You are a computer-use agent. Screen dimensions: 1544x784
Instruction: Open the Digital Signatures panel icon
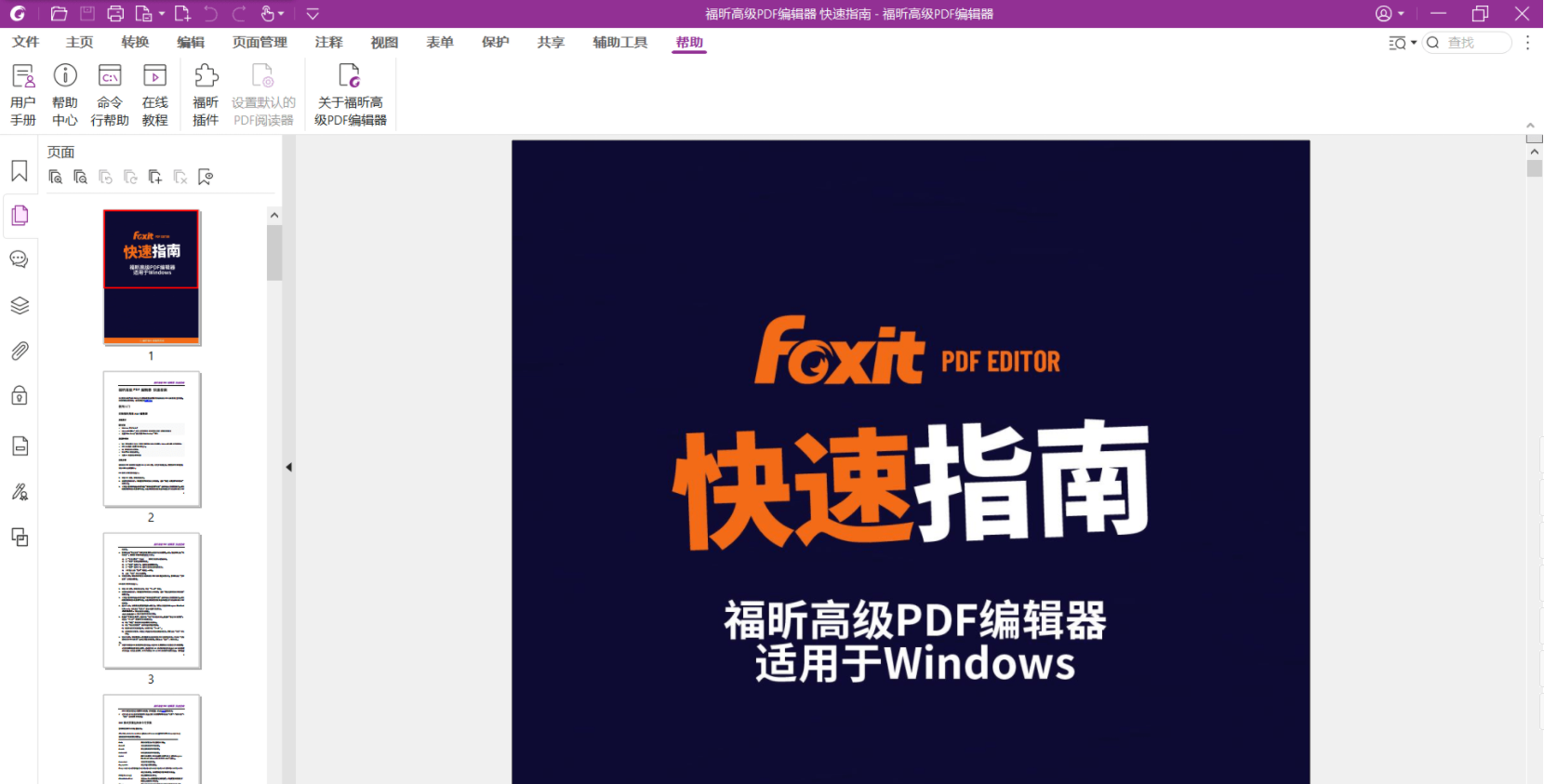pos(20,492)
